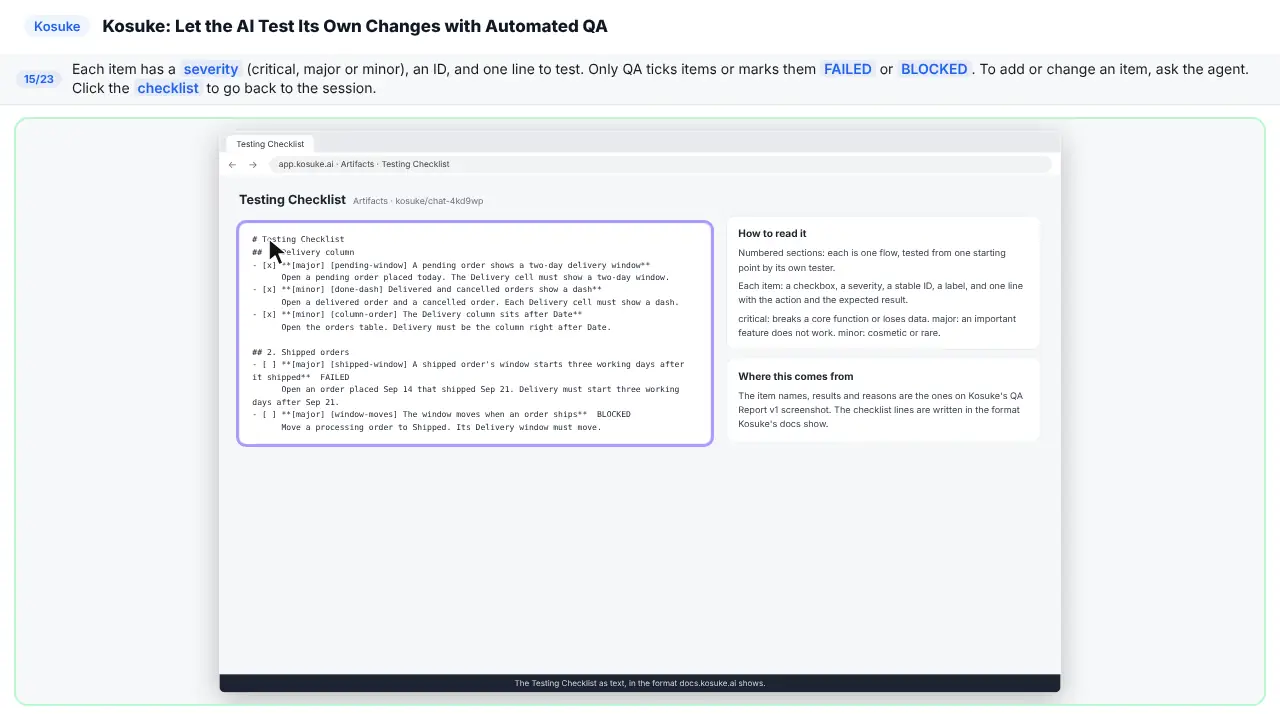This screenshot has height=720, width=1280.
Task: Click the breadcrumb Artifacts · kosuke/chat-4kd9wp
Action: 418,201
